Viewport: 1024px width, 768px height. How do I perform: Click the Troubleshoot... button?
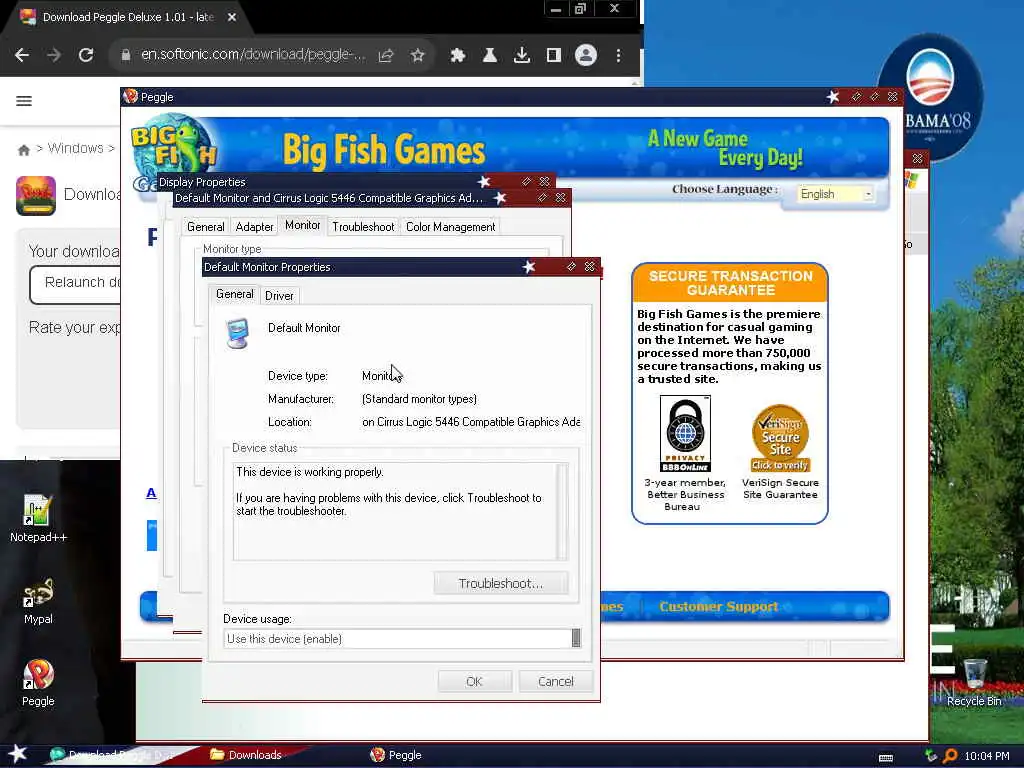pos(501,583)
